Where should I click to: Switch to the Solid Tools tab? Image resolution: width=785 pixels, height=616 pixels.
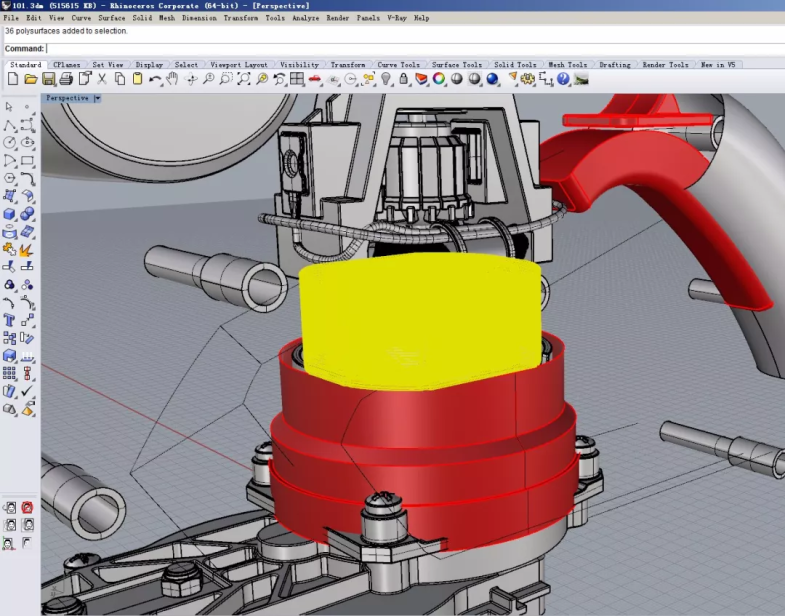(515, 65)
